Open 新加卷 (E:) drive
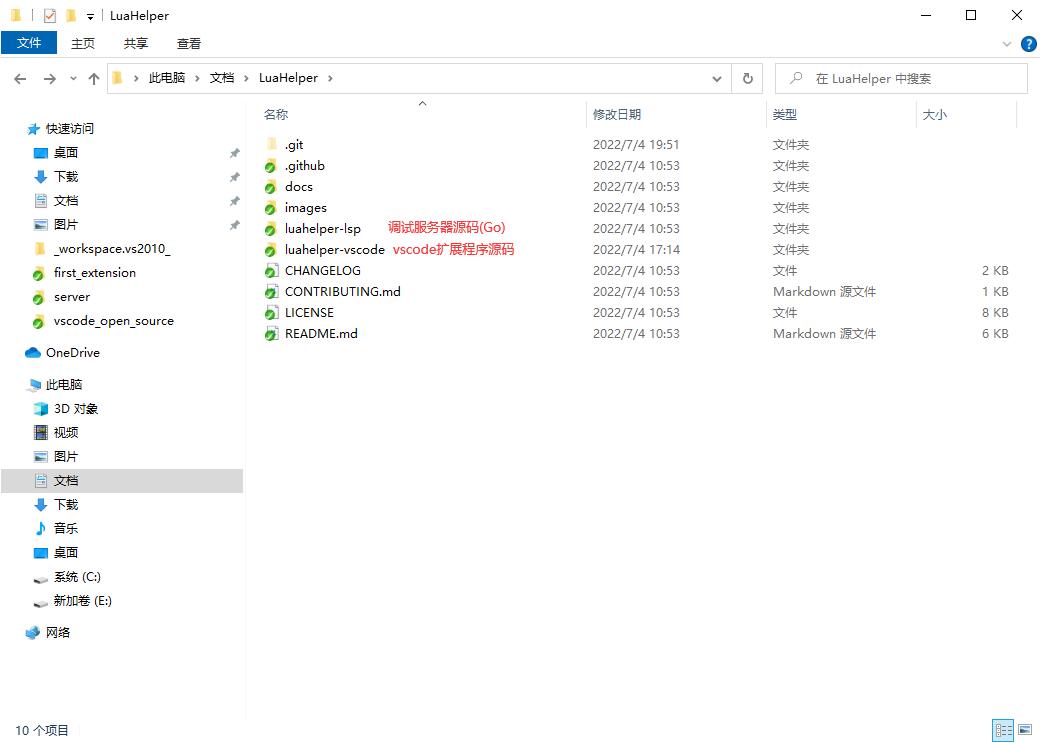 point(82,601)
